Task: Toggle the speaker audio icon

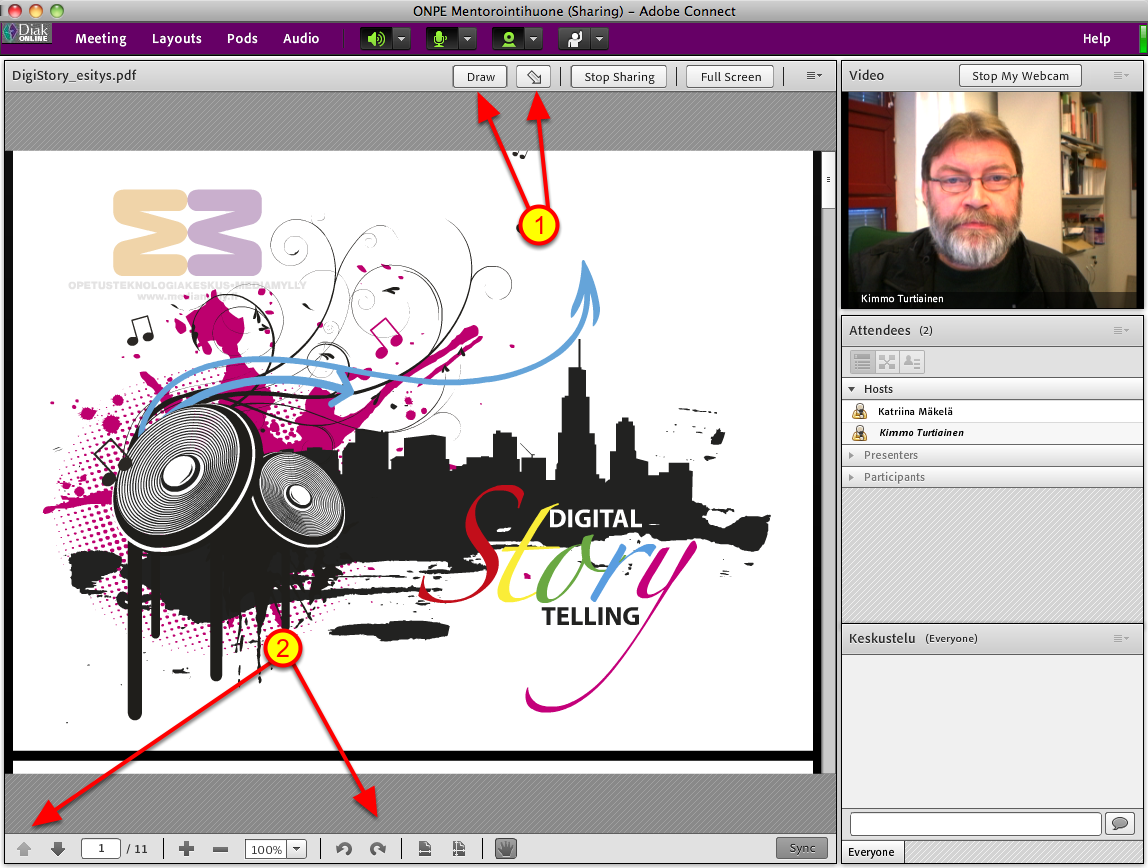Action: click(x=376, y=39)
